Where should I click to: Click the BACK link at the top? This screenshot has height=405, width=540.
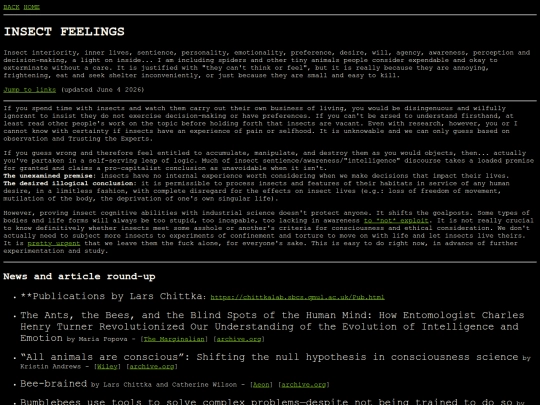click(x=11, y=7)
